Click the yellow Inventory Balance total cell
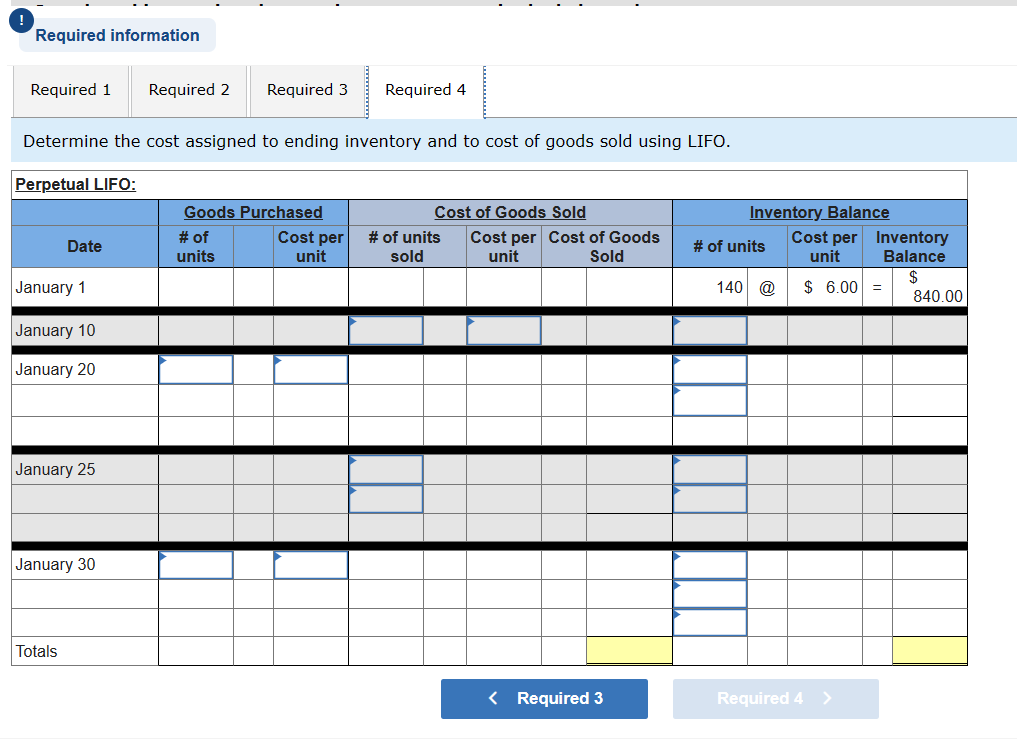 (930, 650)
